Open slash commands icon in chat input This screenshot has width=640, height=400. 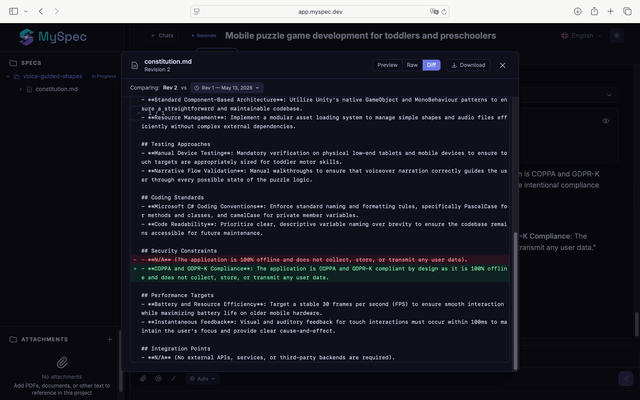coord(173,379)
